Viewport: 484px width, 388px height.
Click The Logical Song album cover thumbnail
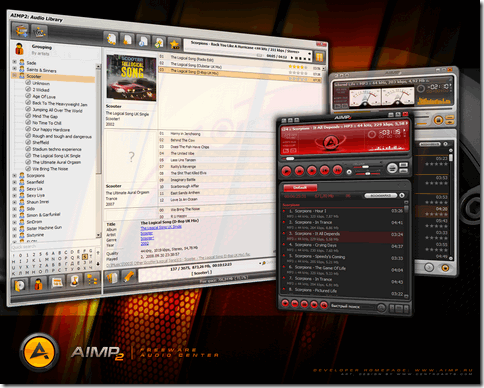tap(131, 78)
